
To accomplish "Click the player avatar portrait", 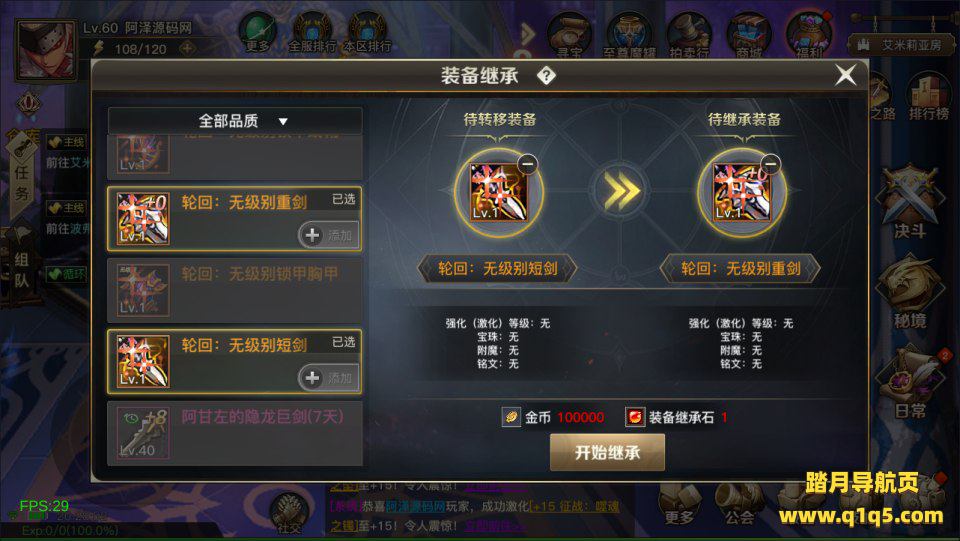I will click(x=46, y=50).
